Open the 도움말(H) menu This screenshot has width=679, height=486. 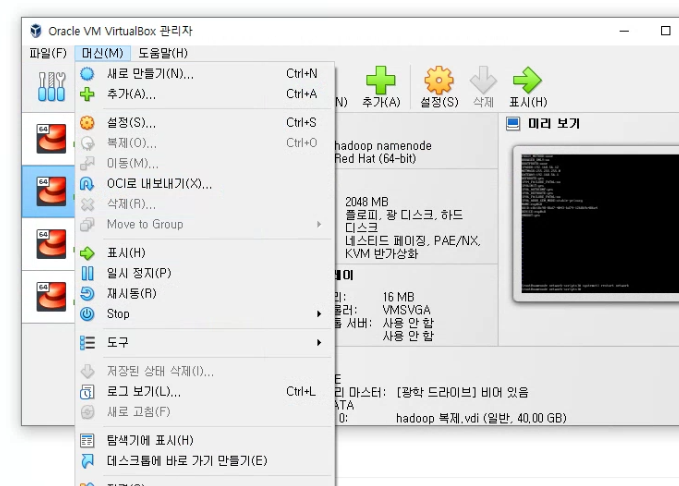[x=163, y=53]
